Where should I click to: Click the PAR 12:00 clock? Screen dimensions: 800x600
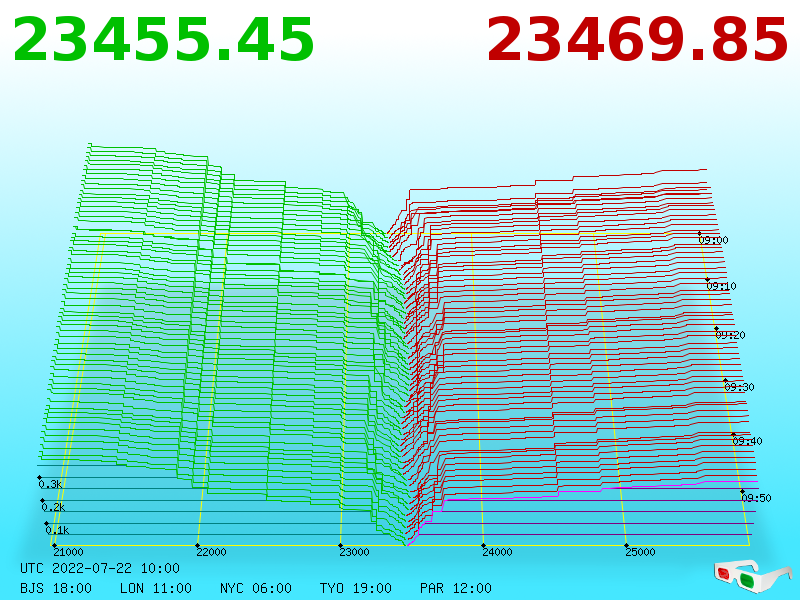tap(456, 588)
